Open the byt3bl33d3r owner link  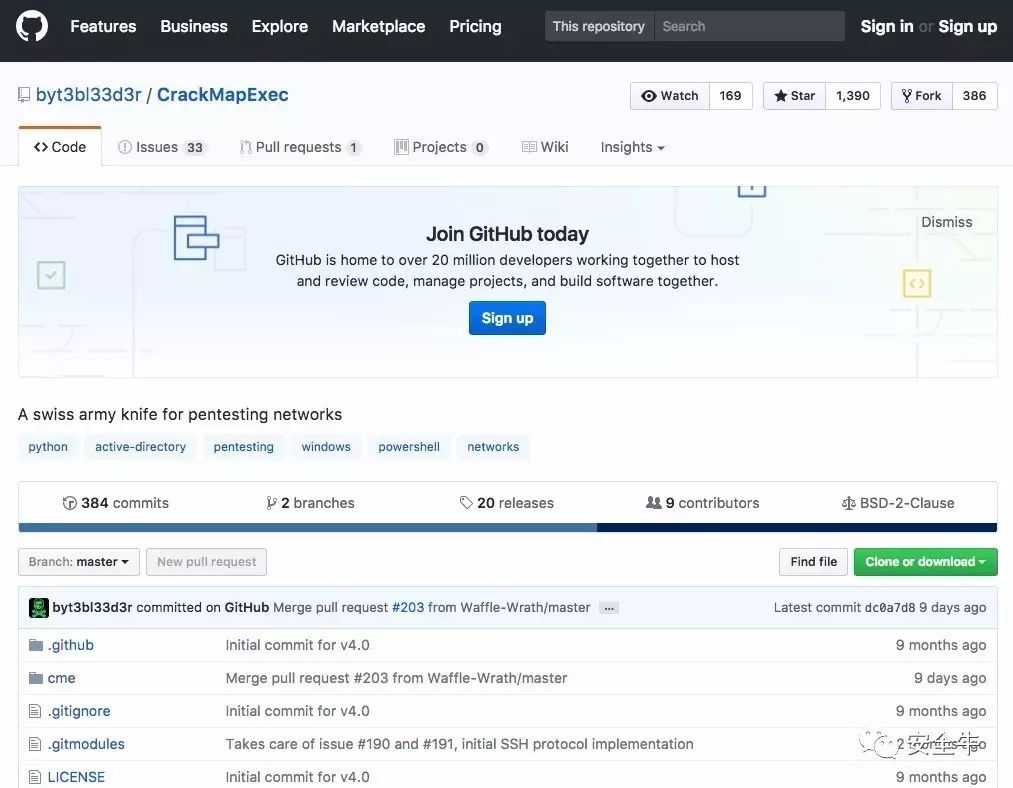(89, 95)
